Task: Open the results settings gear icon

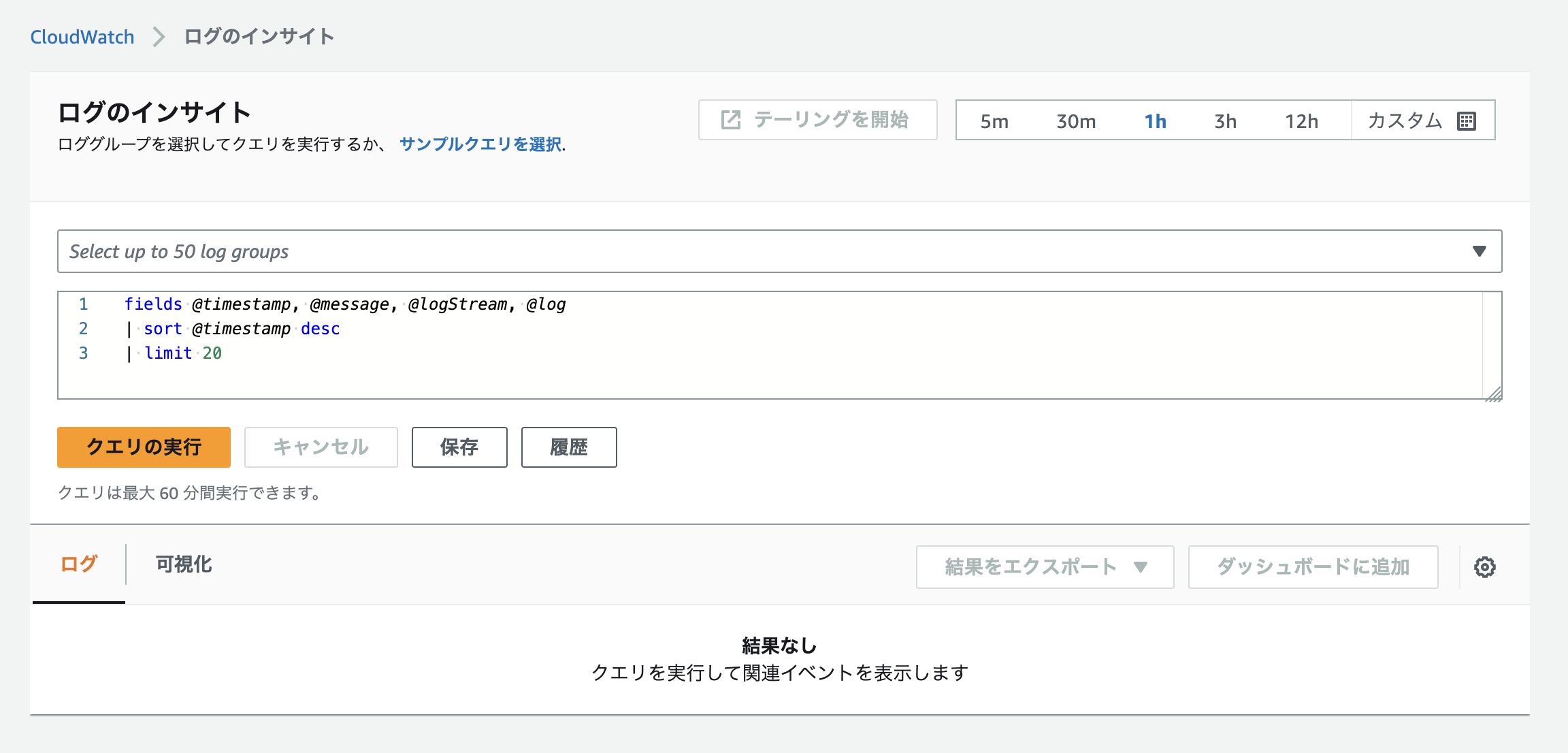Action: pos(1484,566)
